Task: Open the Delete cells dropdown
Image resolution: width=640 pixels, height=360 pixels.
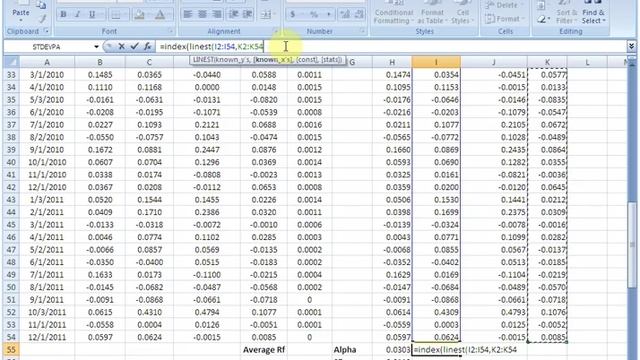Action: point(503,5)
